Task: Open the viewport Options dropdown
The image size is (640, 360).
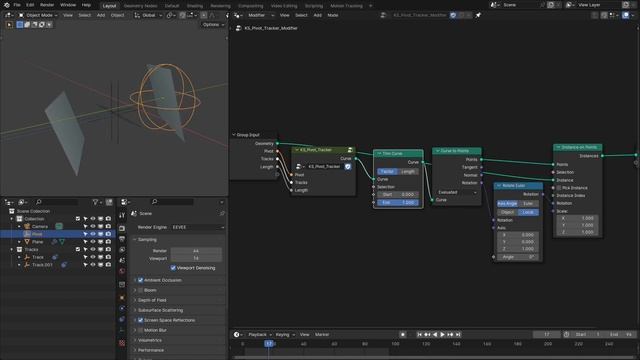Action: tap(213, 24)
